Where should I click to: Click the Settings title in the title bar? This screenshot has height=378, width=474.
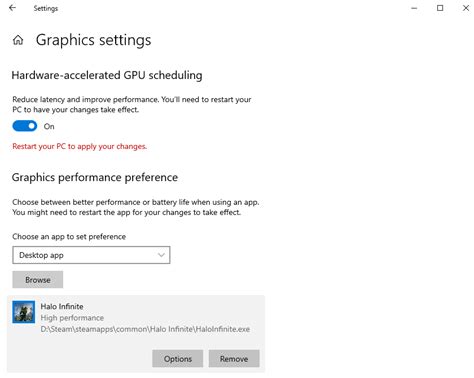(46, 8)
